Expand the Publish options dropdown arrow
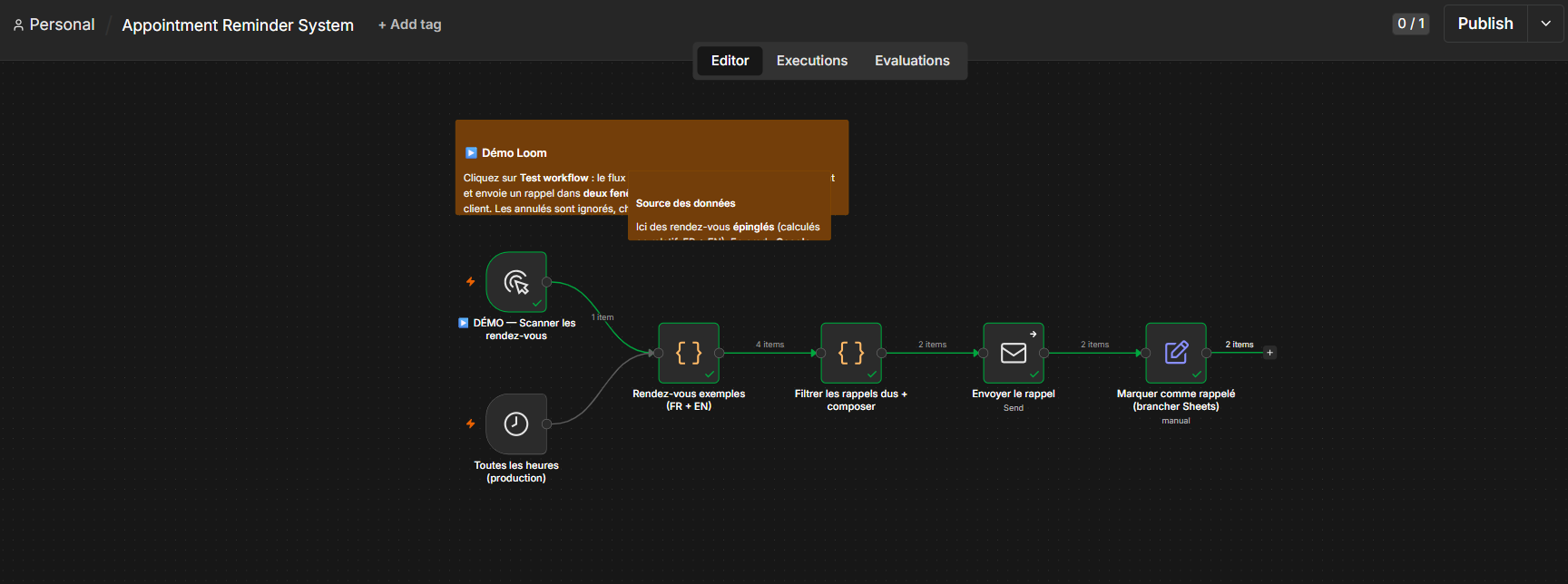Viewport: 1568px width, 584px height. (x=1545, y=24)
